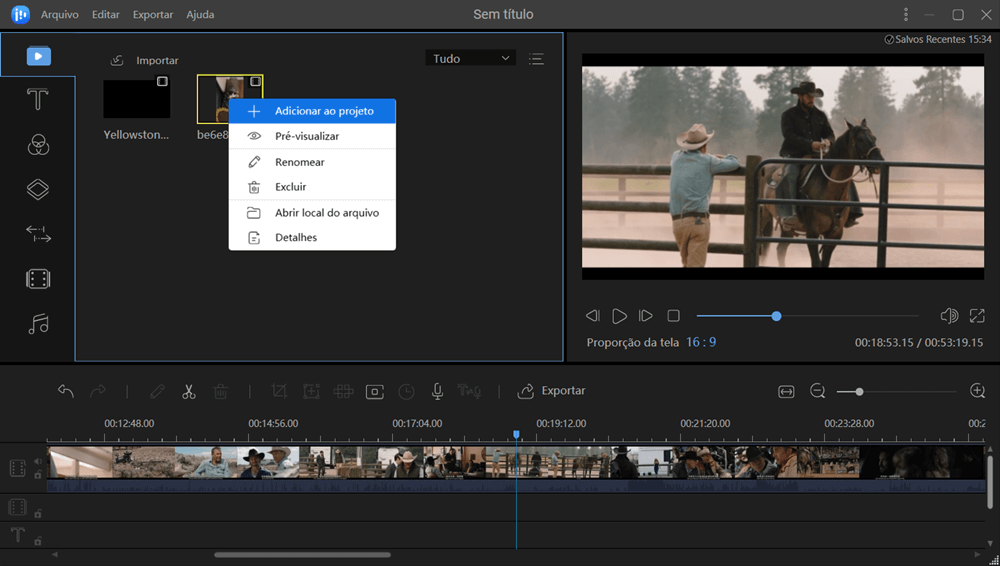Viewport: 1000px width, 566px height.
Task: Tick the checkbox on Yellowston... thumbnail
Action: click(x=162, y=81)
